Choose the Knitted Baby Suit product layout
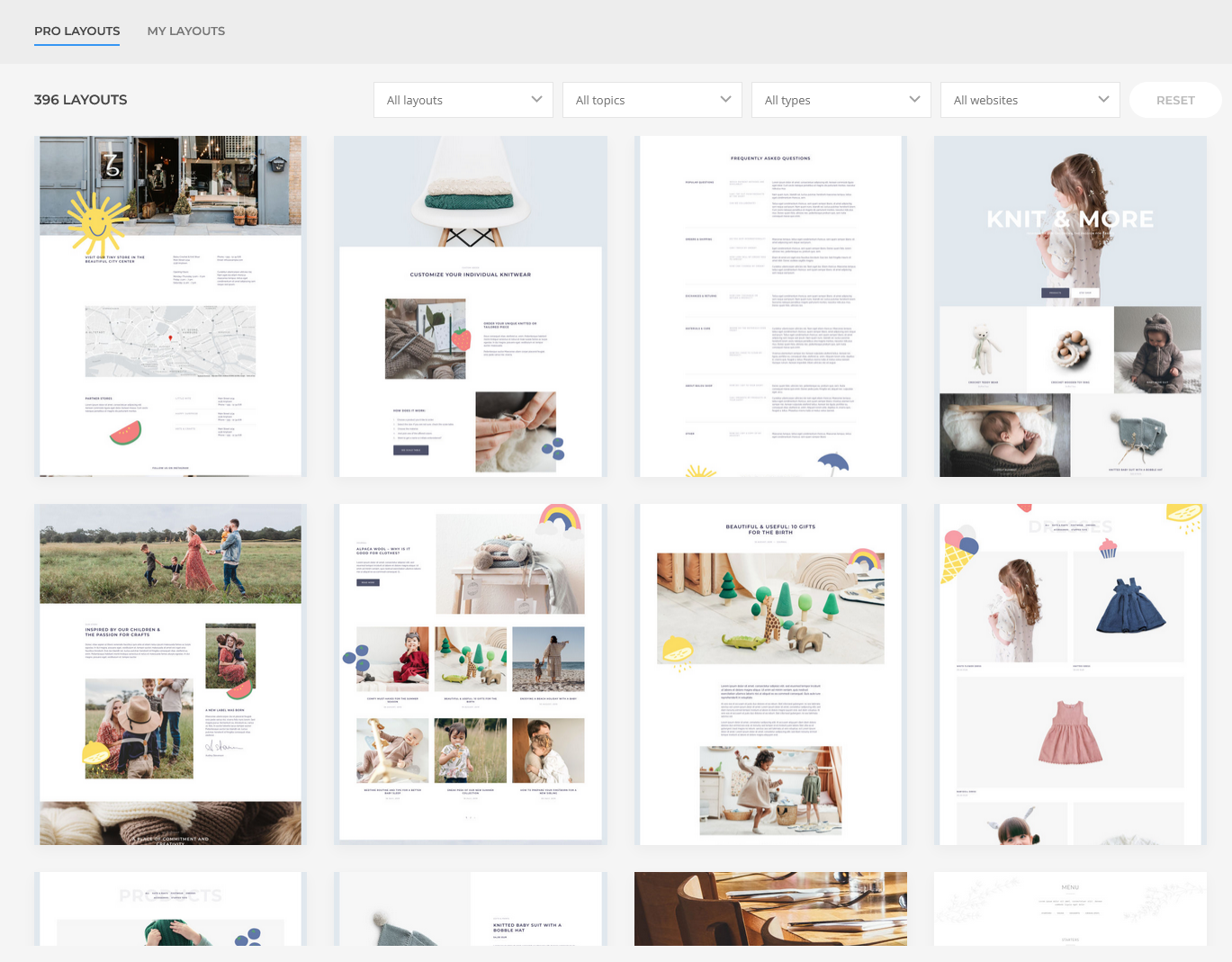 (470, 908)
